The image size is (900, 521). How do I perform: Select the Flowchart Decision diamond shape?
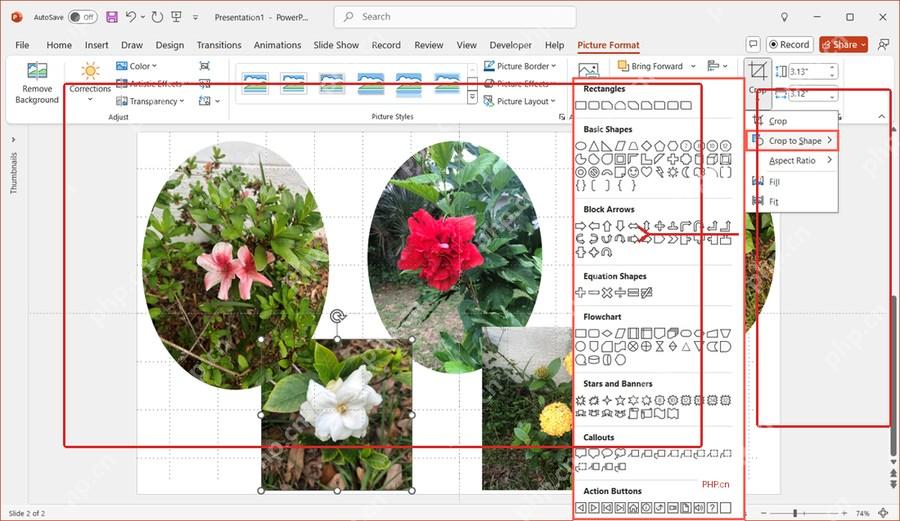tap(607, 333)
